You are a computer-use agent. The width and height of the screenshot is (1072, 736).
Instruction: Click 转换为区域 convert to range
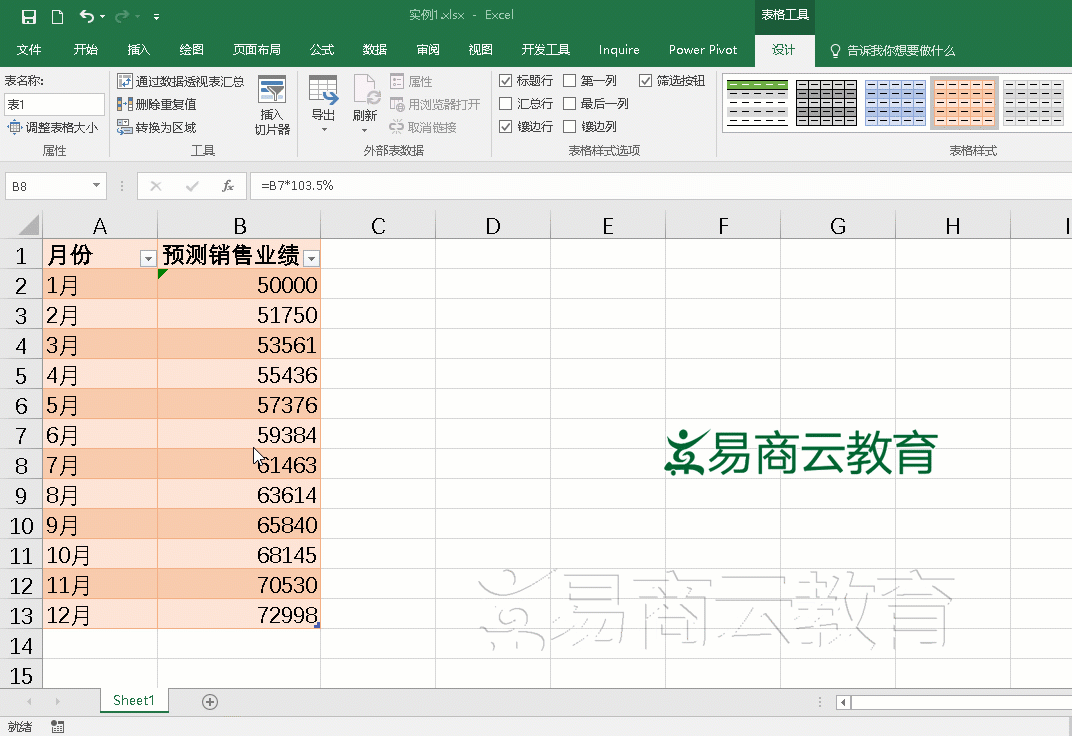pyautogui.click(x=157, y=127)
